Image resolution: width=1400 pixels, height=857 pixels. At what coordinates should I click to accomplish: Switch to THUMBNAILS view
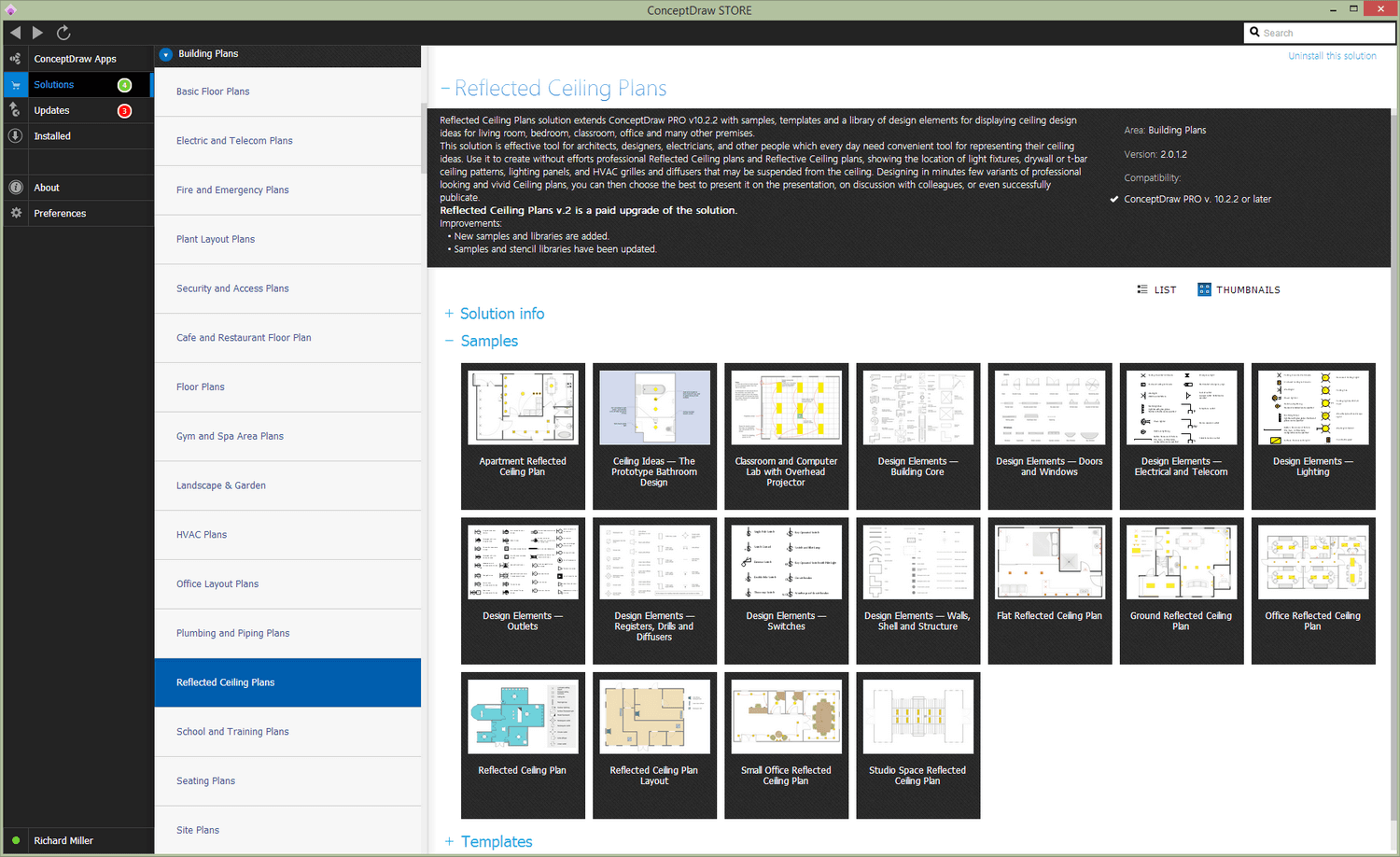1239,289
